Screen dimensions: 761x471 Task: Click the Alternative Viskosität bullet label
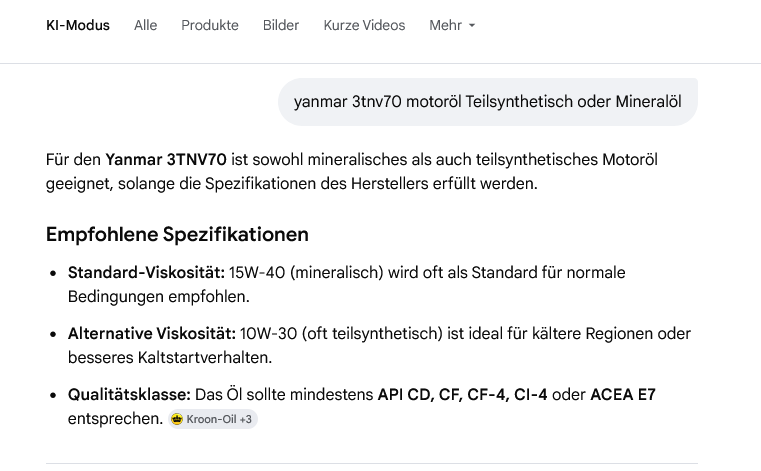tap(151, 333)
